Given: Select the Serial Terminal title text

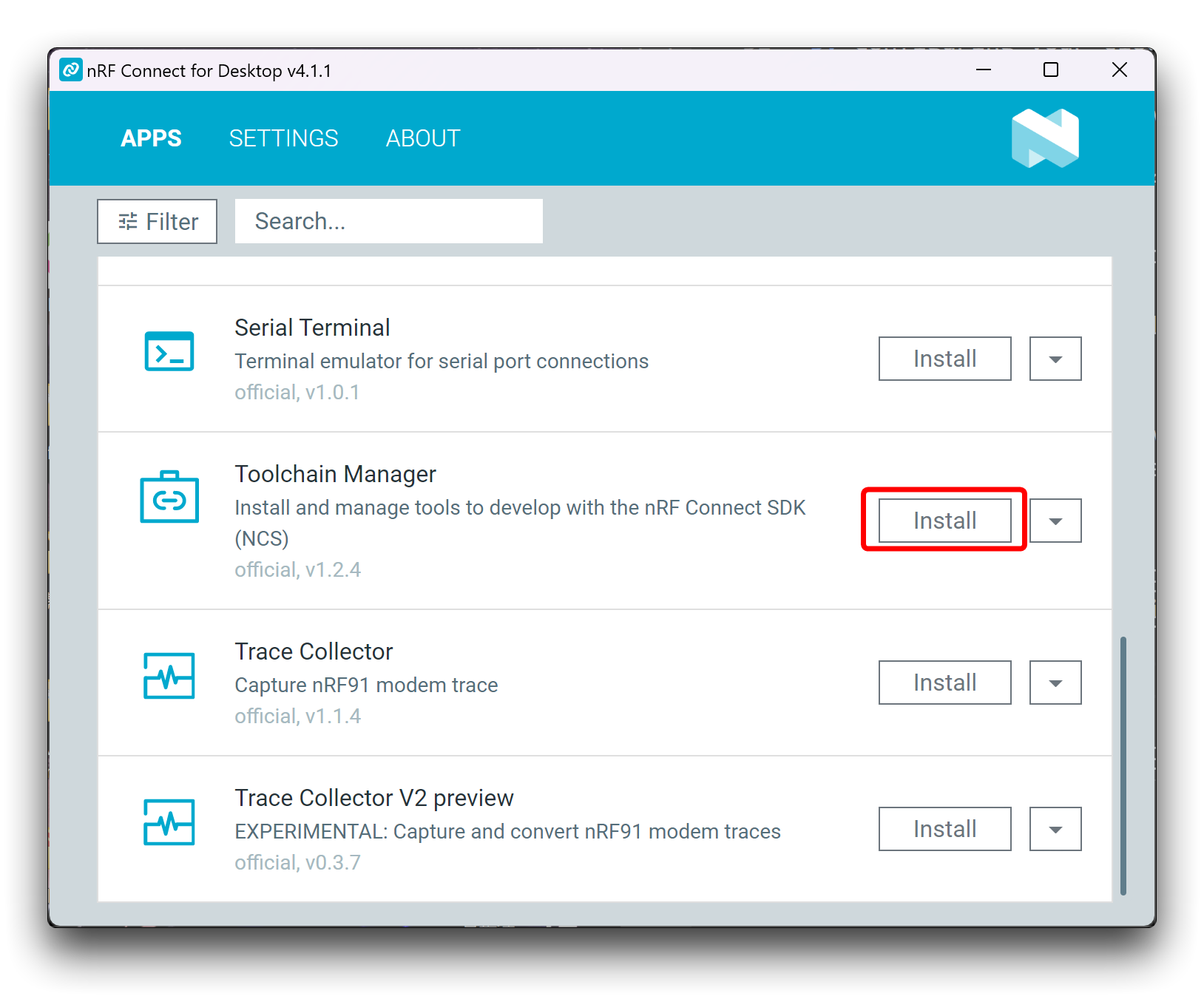Looking at the screenshot, I should (x=312, y=328).
